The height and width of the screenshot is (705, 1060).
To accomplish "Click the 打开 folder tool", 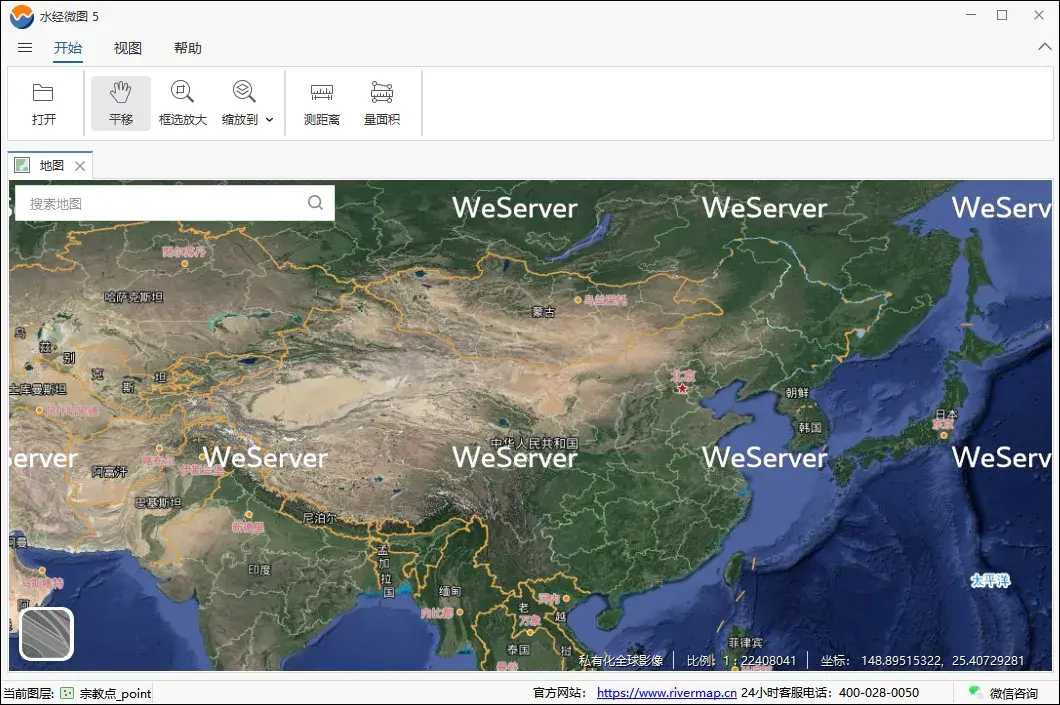I will [x=43, y=103].
